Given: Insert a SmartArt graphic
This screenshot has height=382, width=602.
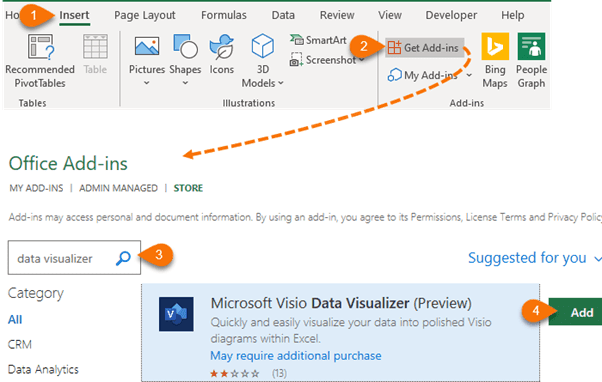Looking at the screenshot, I should [x=318, y=40].
